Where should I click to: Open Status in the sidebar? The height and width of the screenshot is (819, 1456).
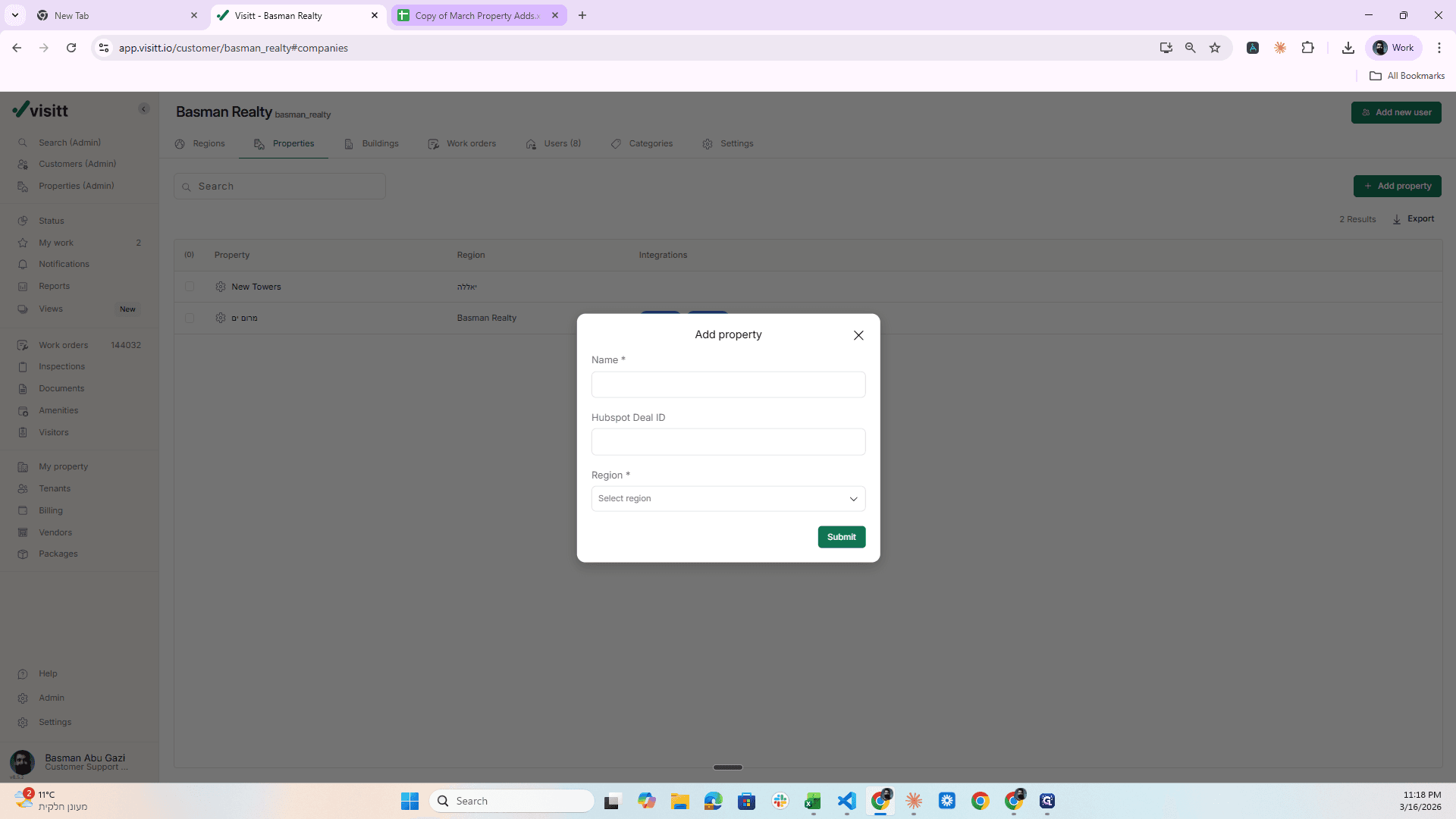[x=52, y=221]
